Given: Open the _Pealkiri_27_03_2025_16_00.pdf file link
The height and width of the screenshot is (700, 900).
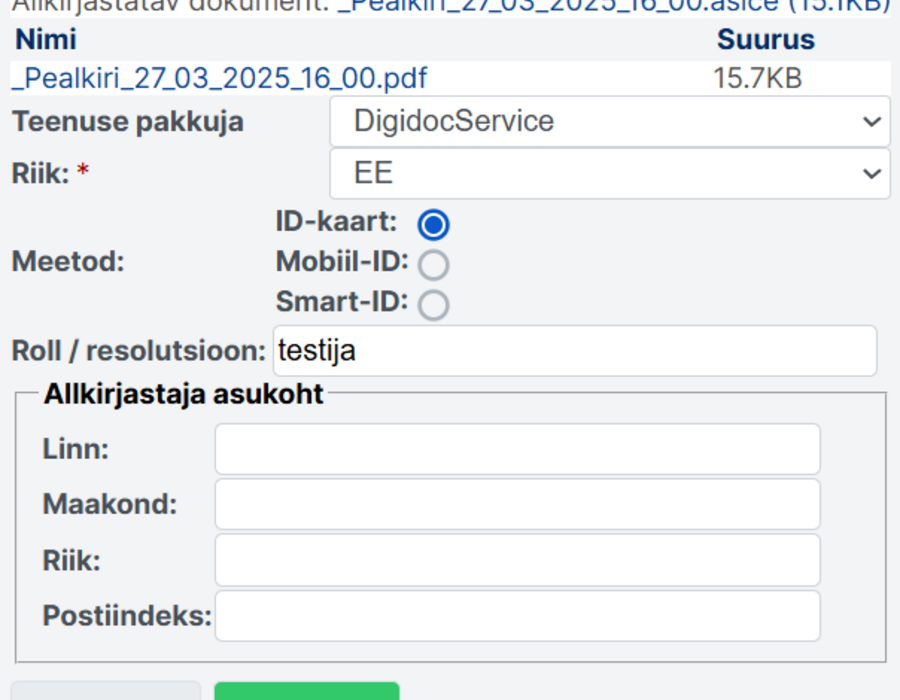Looking at the screenshot, I should [219, 78].
